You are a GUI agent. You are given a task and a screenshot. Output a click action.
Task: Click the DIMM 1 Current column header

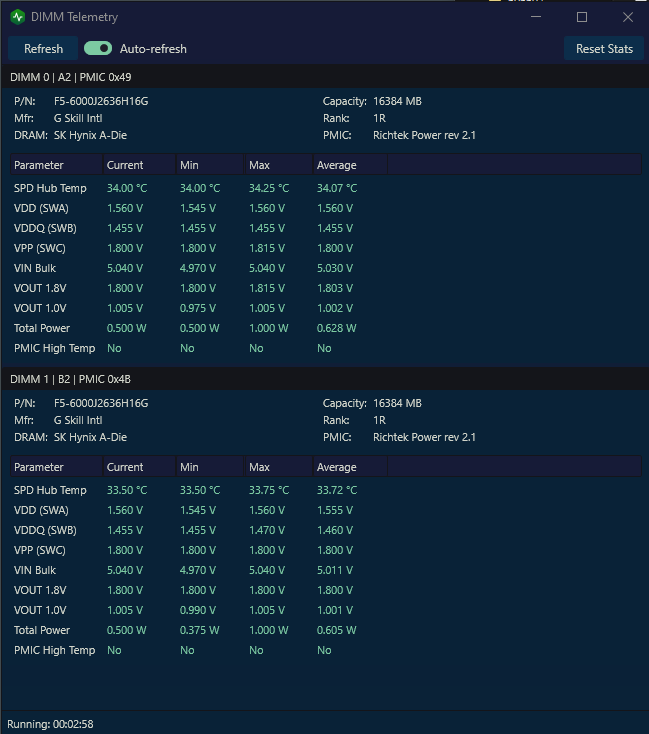click(x=140, y=467)
